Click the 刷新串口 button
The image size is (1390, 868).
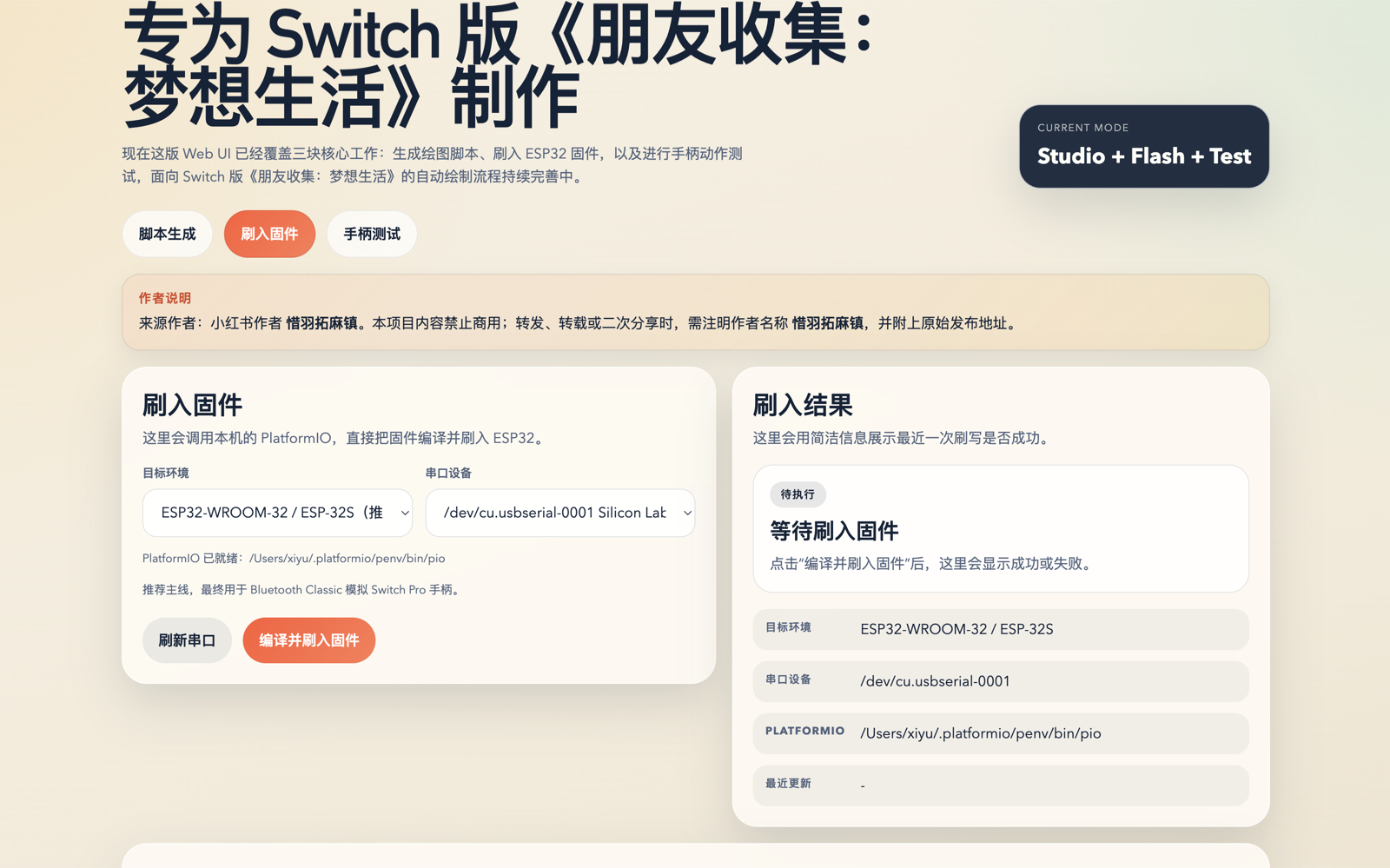pos(187,640)
